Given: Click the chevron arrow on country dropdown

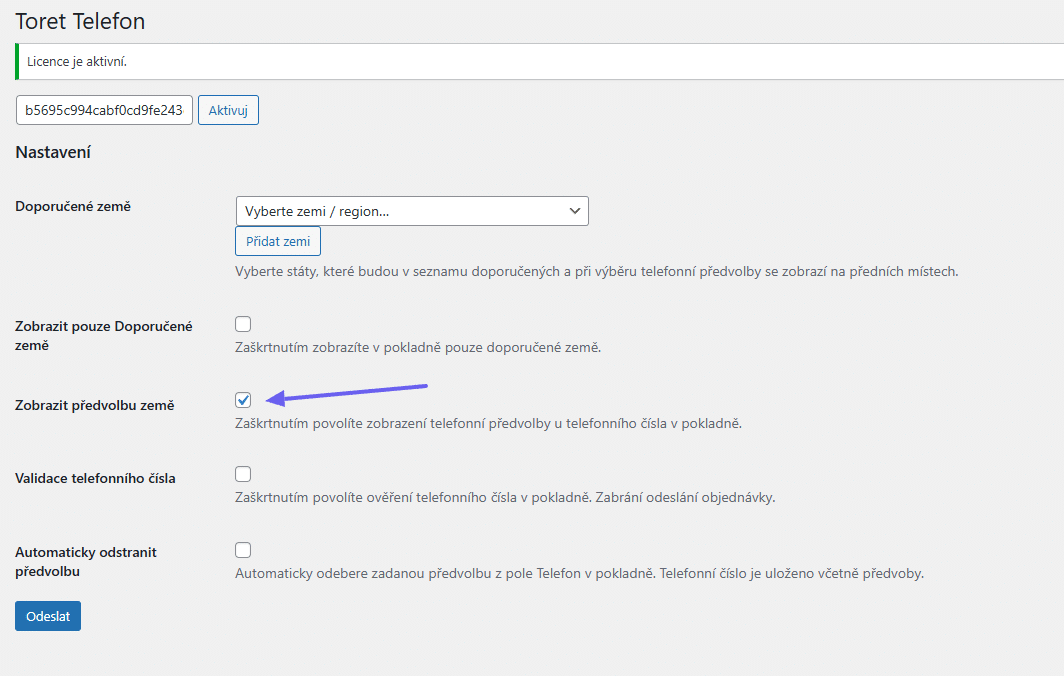Looking at the screenshot, I should click(574, 211).
